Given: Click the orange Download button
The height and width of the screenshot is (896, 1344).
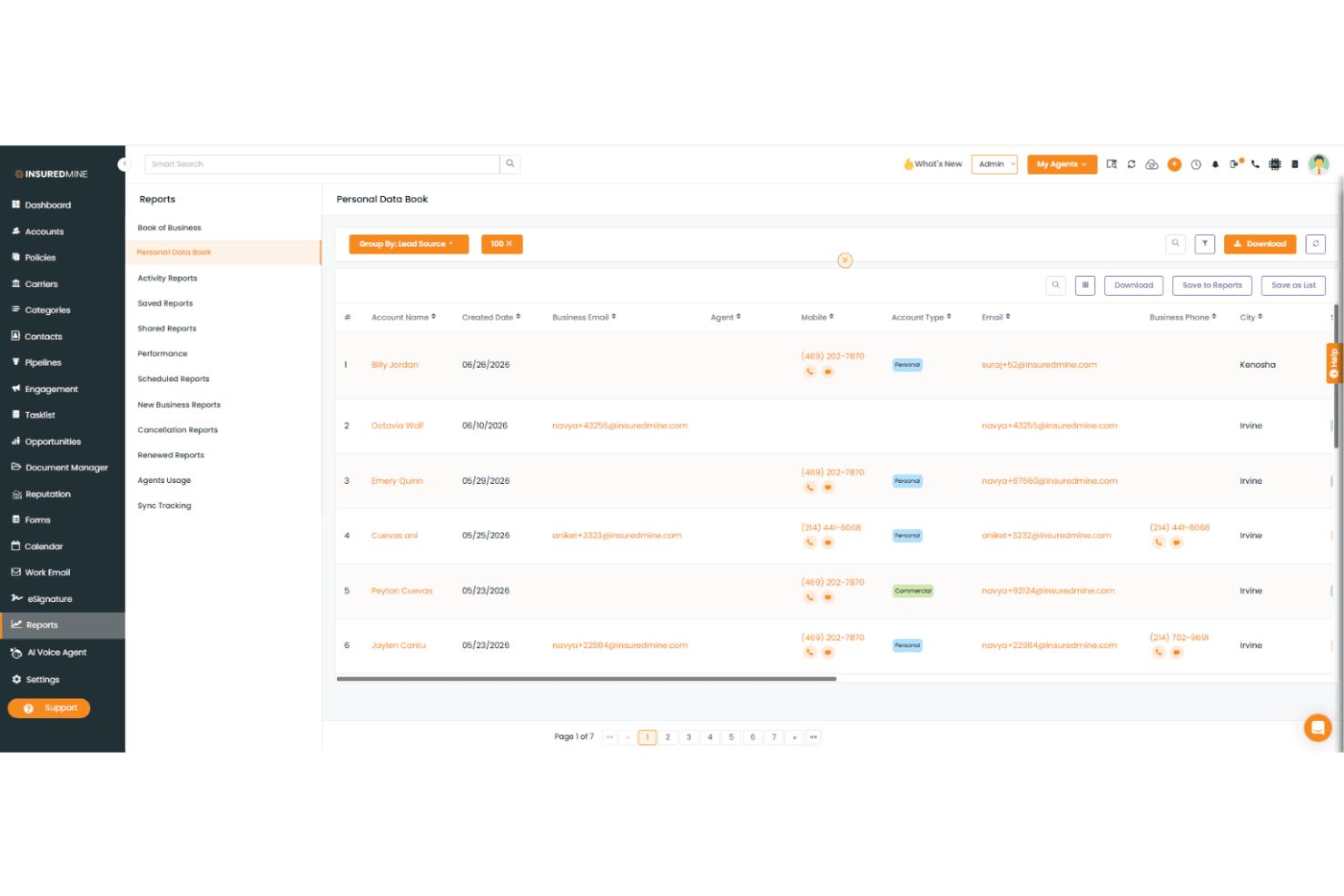Looking at the screenshot, I should pyautogui.click(x=1260, y=243).
